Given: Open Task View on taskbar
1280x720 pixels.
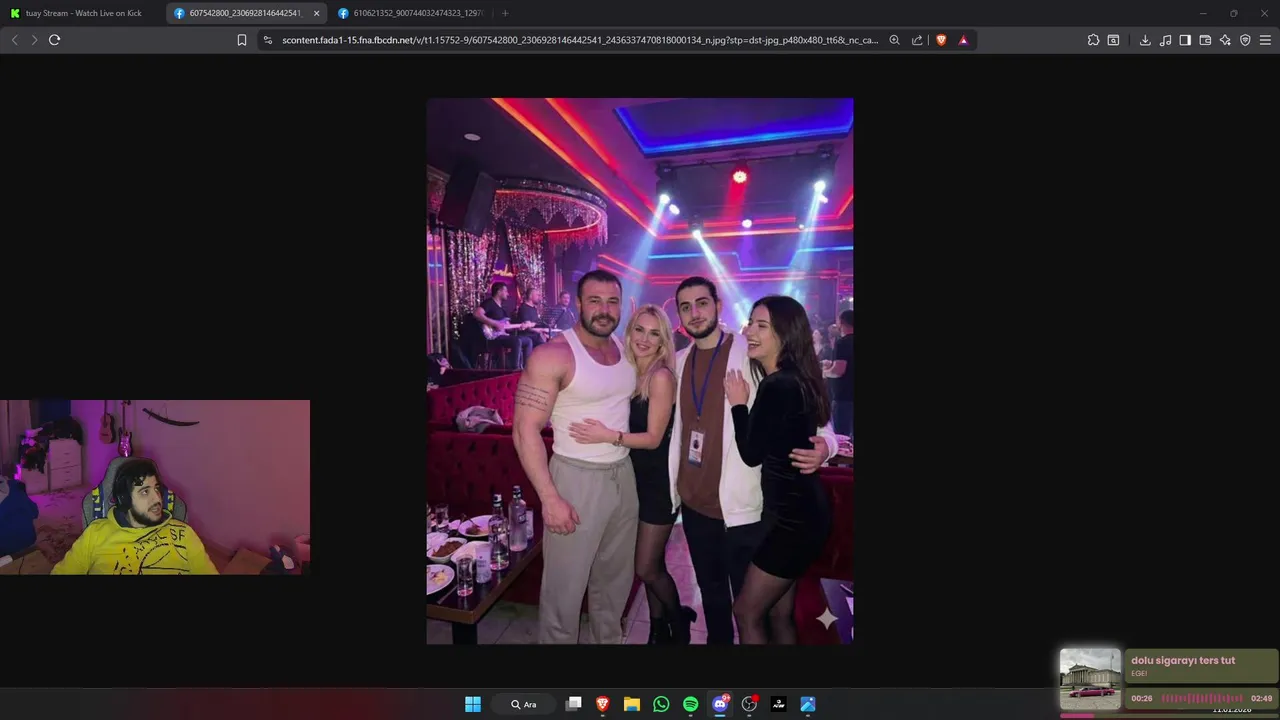Looking at the screenshot, I should tap(574, 704).
